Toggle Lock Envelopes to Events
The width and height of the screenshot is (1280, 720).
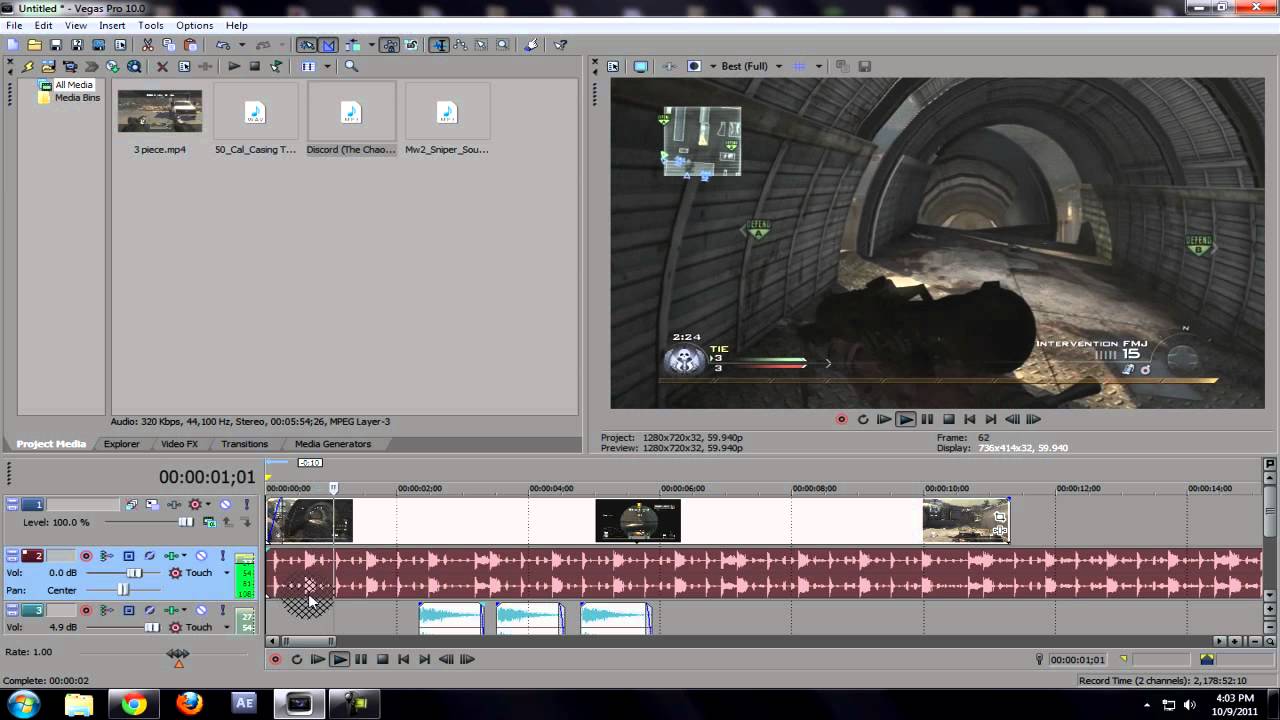(x=390, y=45)
